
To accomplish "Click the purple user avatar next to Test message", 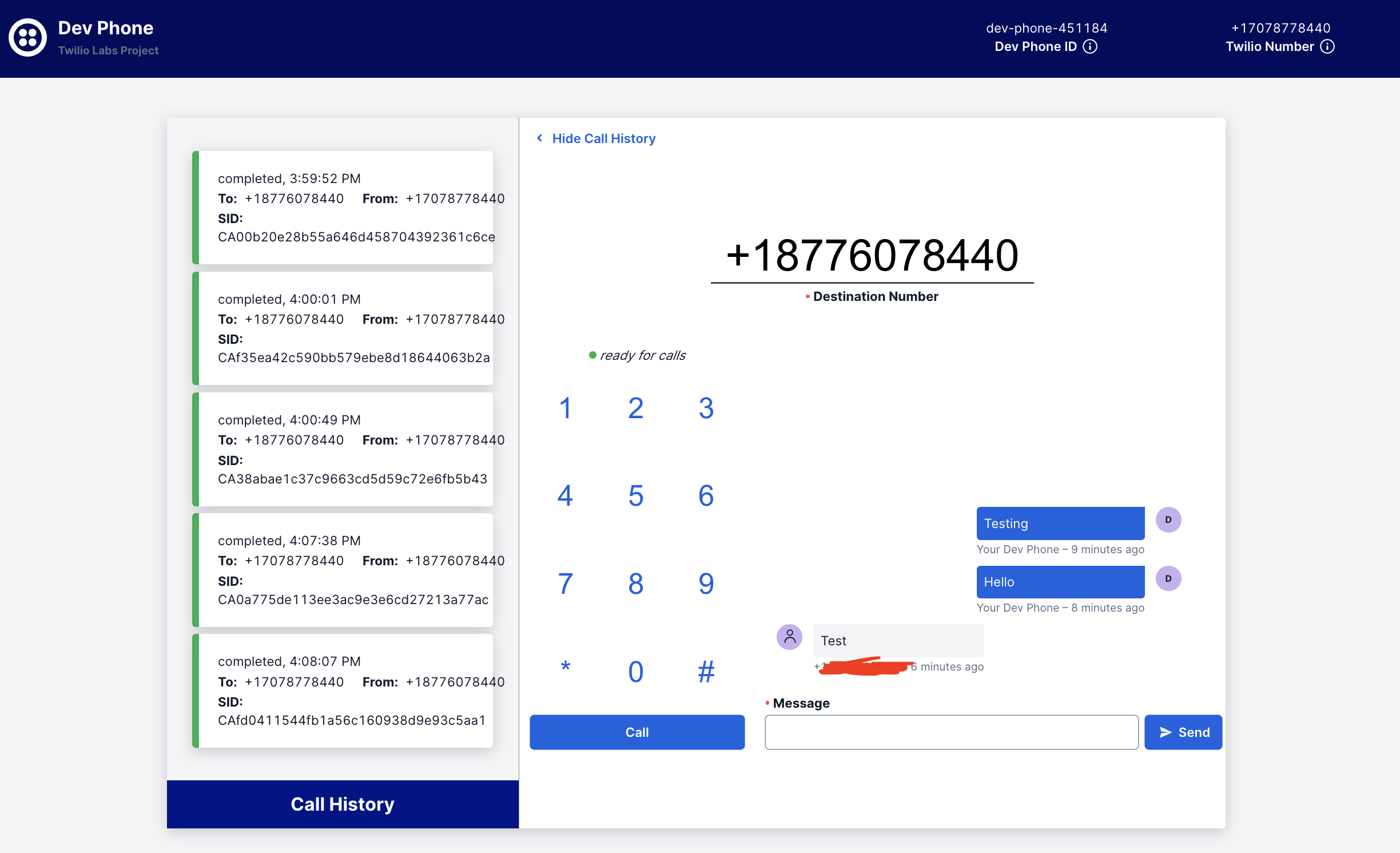I will [x=789, y=637].
